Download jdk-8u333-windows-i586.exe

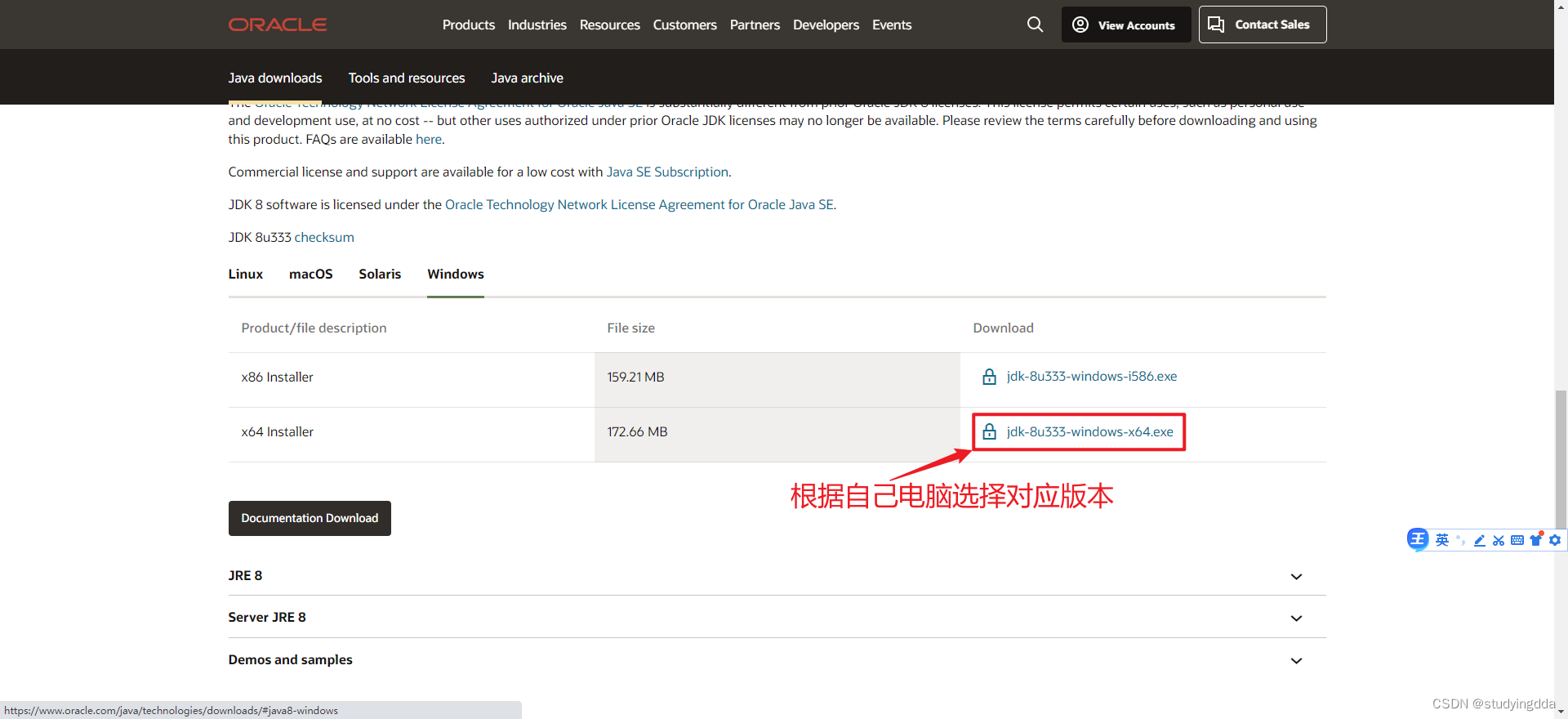pyautogui.click(x=1092, y=376)
